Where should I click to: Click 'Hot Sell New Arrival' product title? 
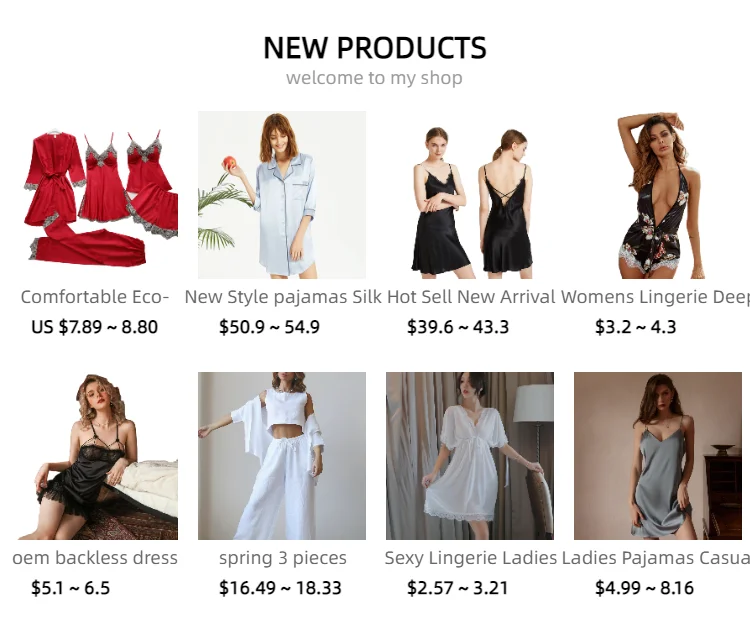[x=471, y=297]
